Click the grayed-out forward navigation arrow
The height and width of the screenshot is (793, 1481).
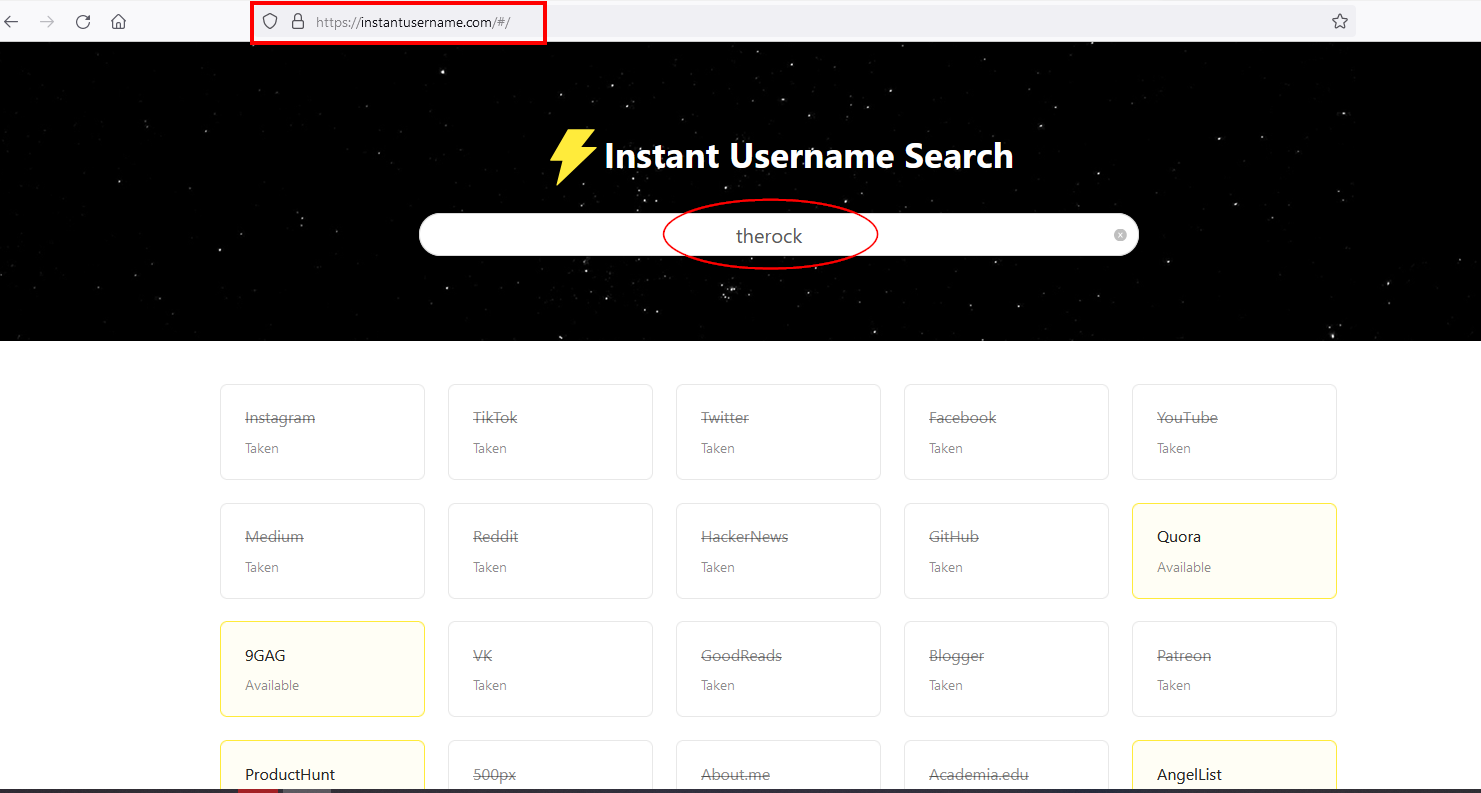coord(47,21)
